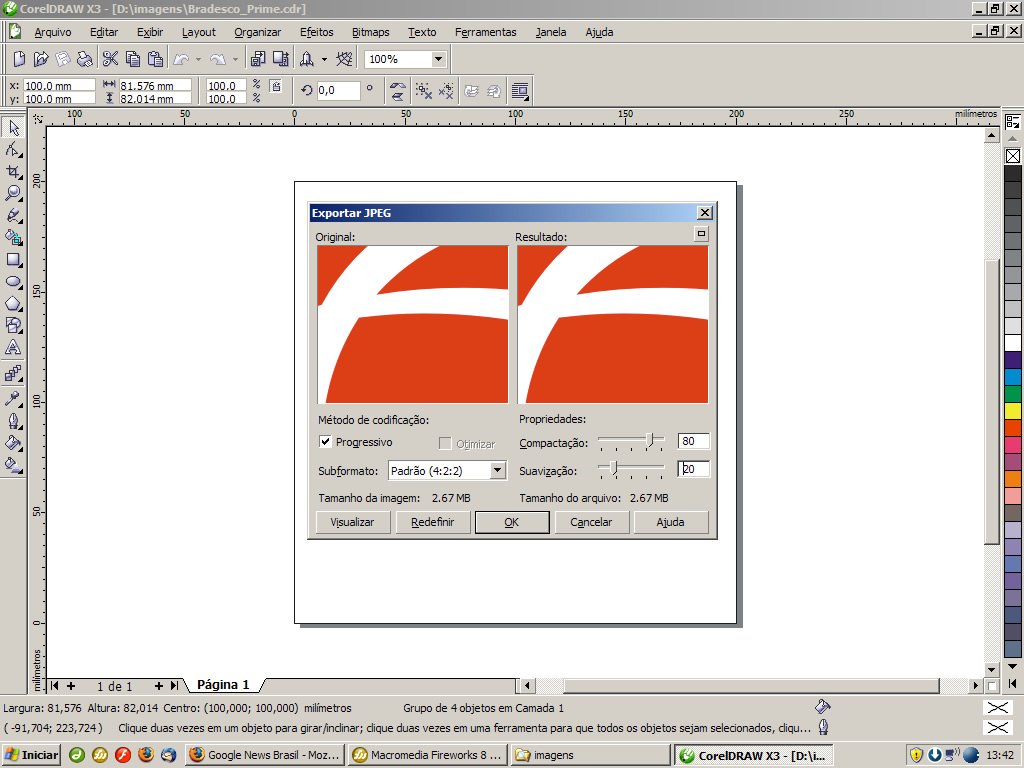The image size is (1024, 768).
Task: Select the Interactive Fill tool
Action: (13, 465)
